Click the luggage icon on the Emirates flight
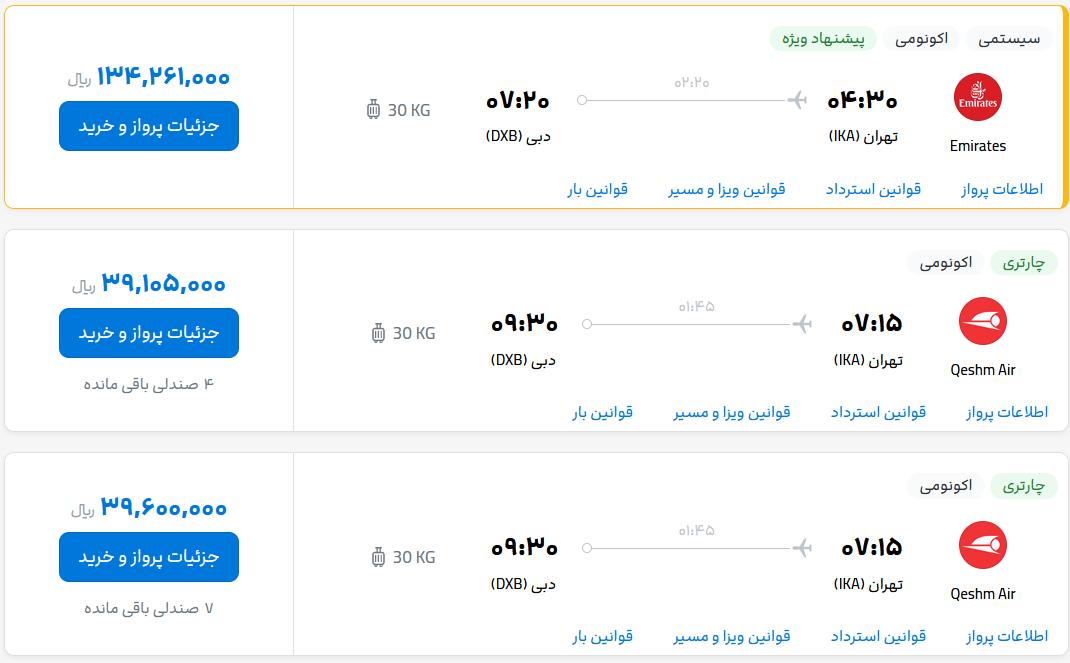The height and width of the screenshot is (663, 1070). [x=374, y=110]
